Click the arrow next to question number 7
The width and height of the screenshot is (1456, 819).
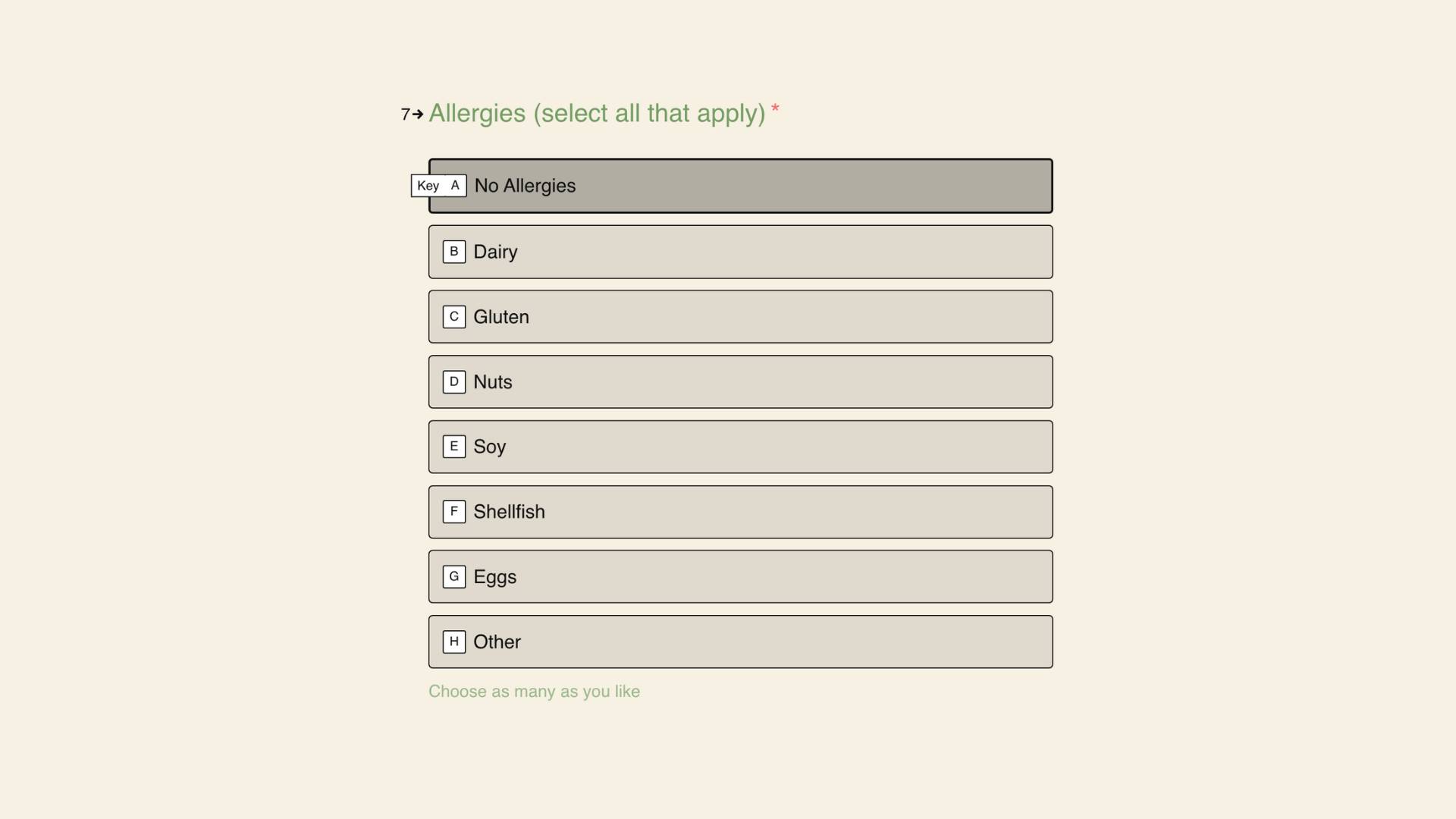pos(418,115)
